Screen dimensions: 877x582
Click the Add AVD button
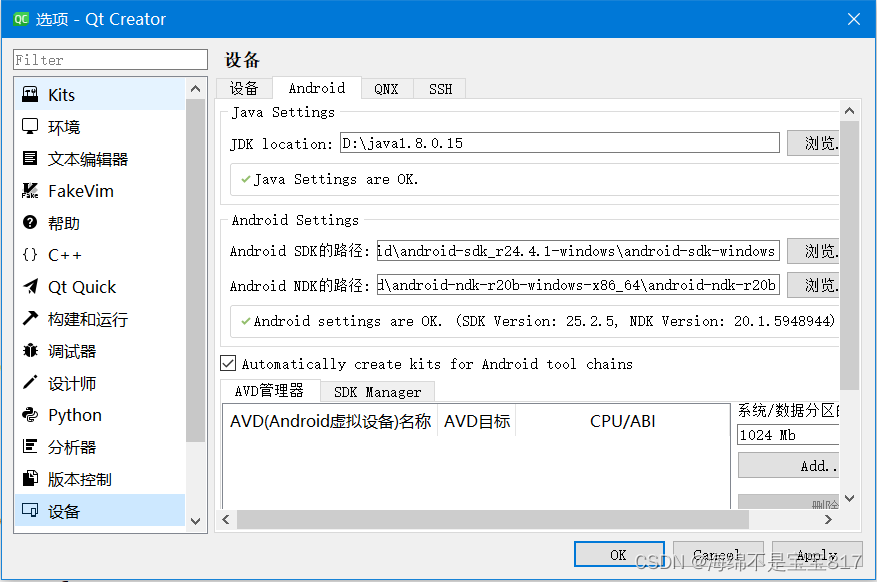click(x=790, y=465)
